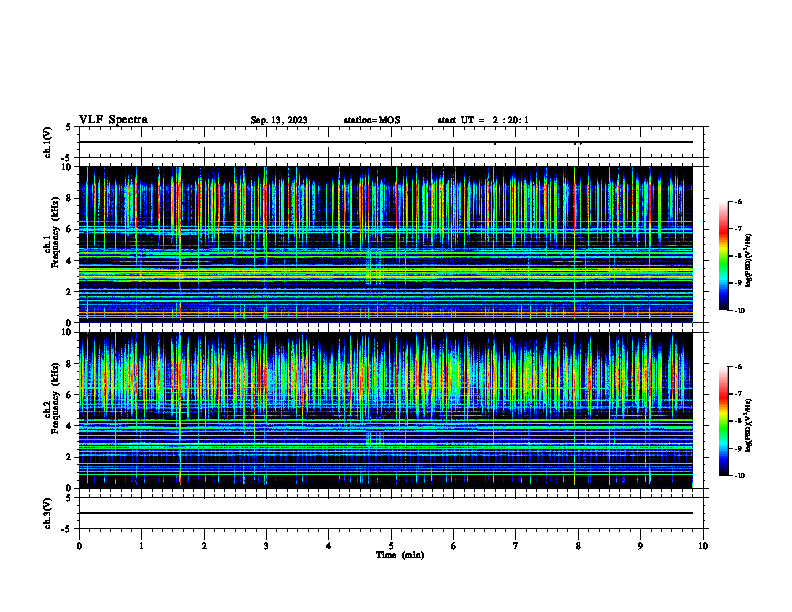The image size is (792, 612).
Task: Click the "9" tick on the time axis
Action: pos(640,546)
